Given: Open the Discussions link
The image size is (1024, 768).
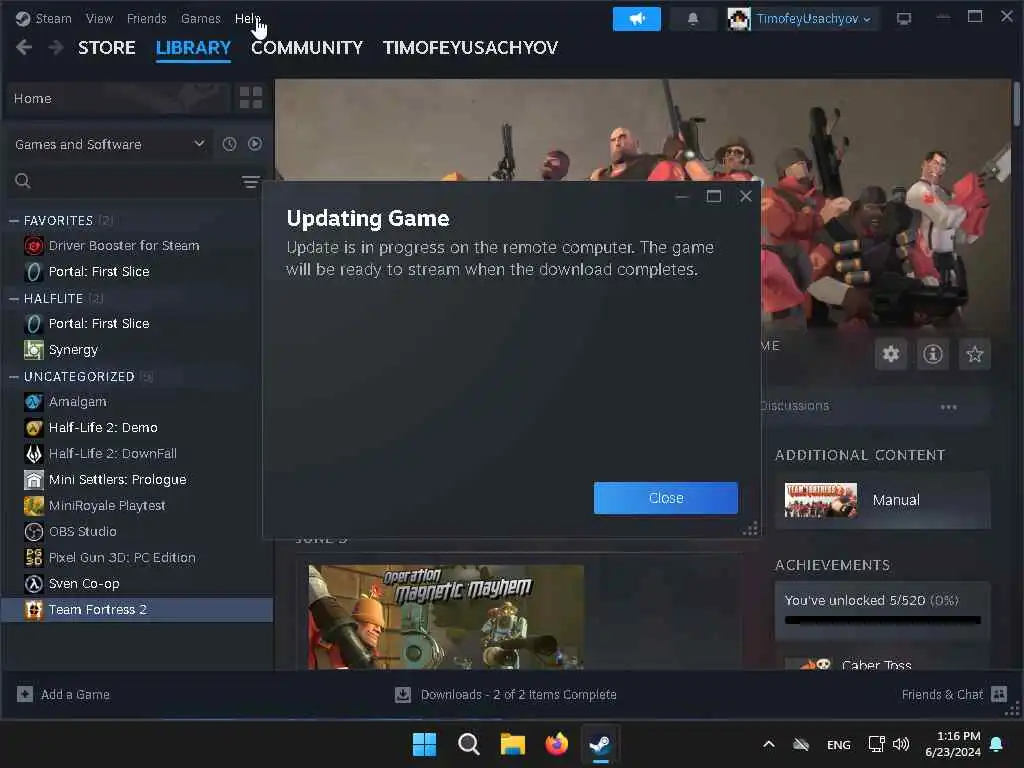Looking at the screenshot, I should point(795,406).
